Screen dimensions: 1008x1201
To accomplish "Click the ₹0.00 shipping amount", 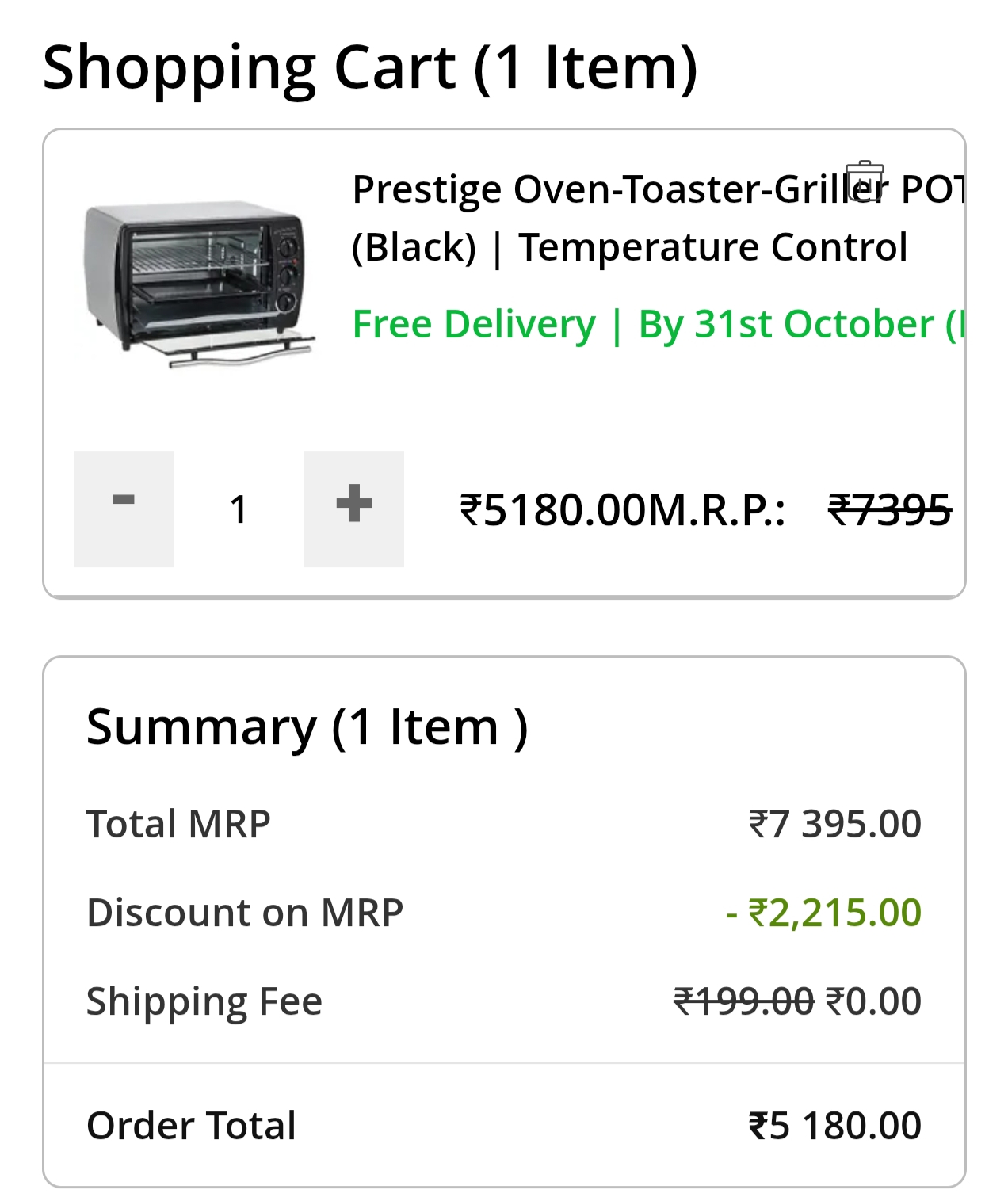I will (x=873, y=1001).
